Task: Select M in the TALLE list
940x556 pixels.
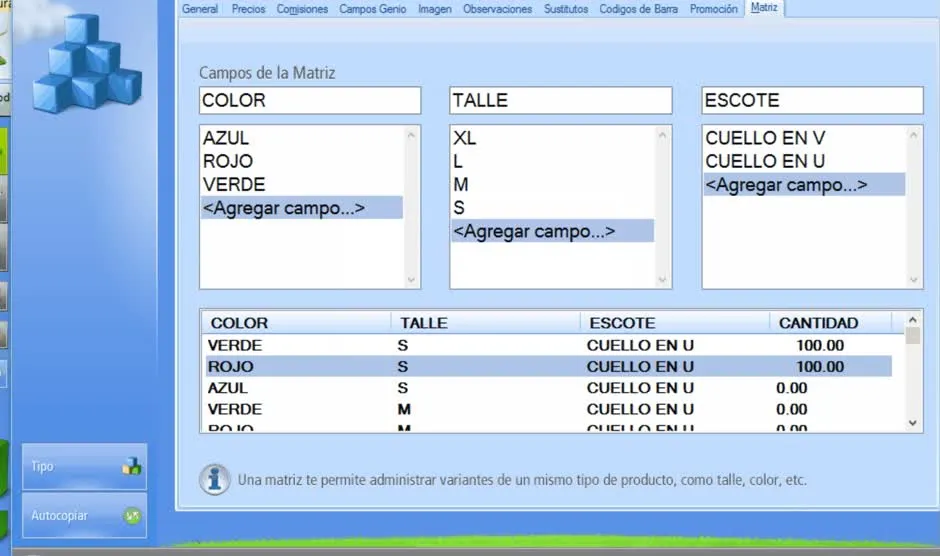Action: pyautogui.click(x=553, y=184)
